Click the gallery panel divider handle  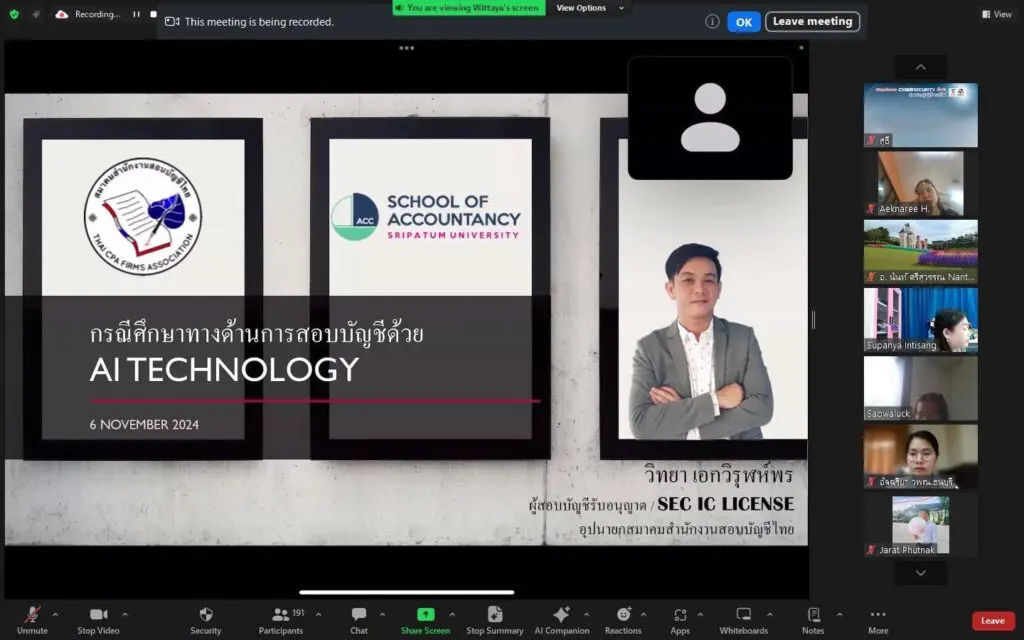coord(814,320)
